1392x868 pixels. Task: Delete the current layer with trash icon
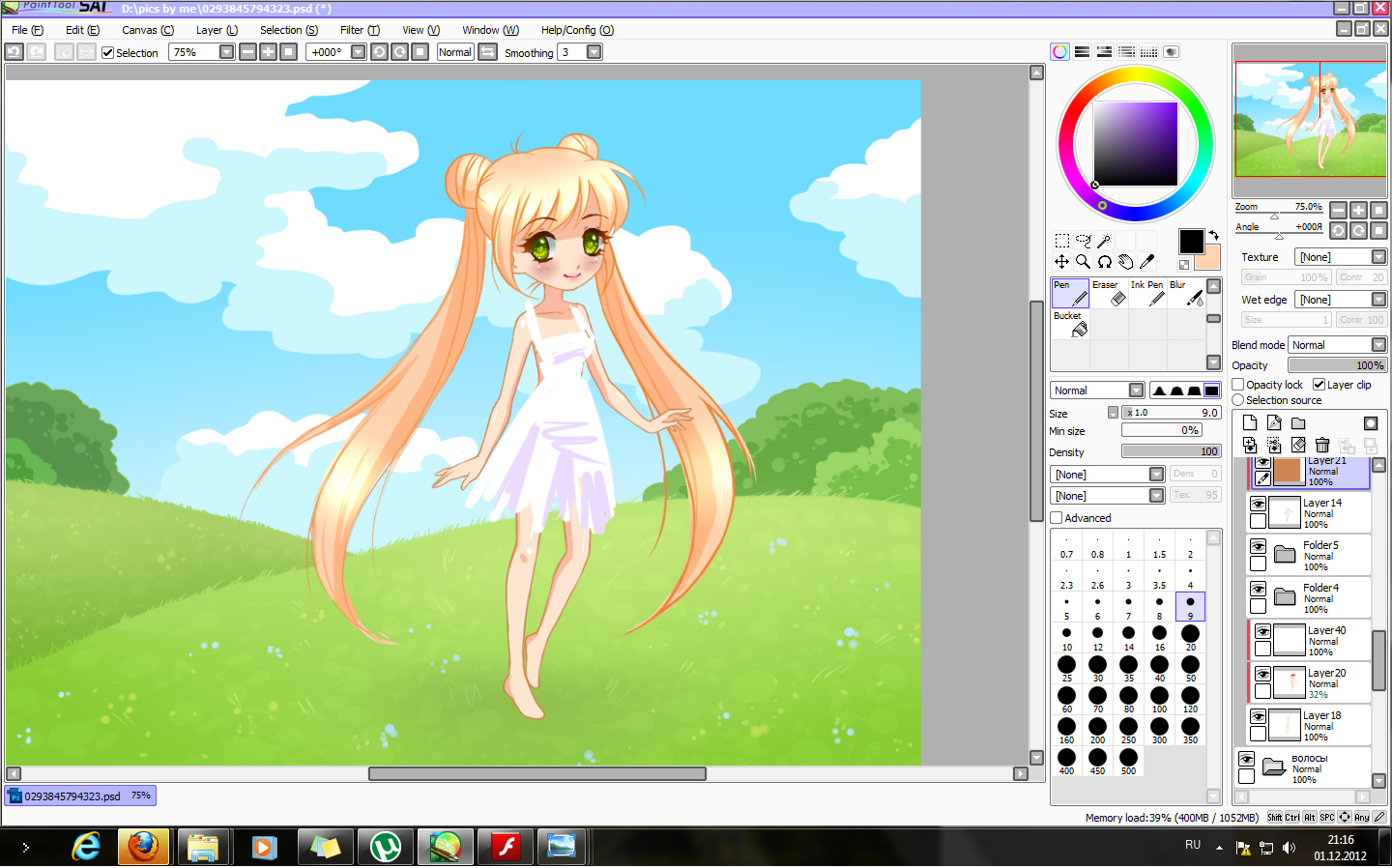tap(1322, 446)
